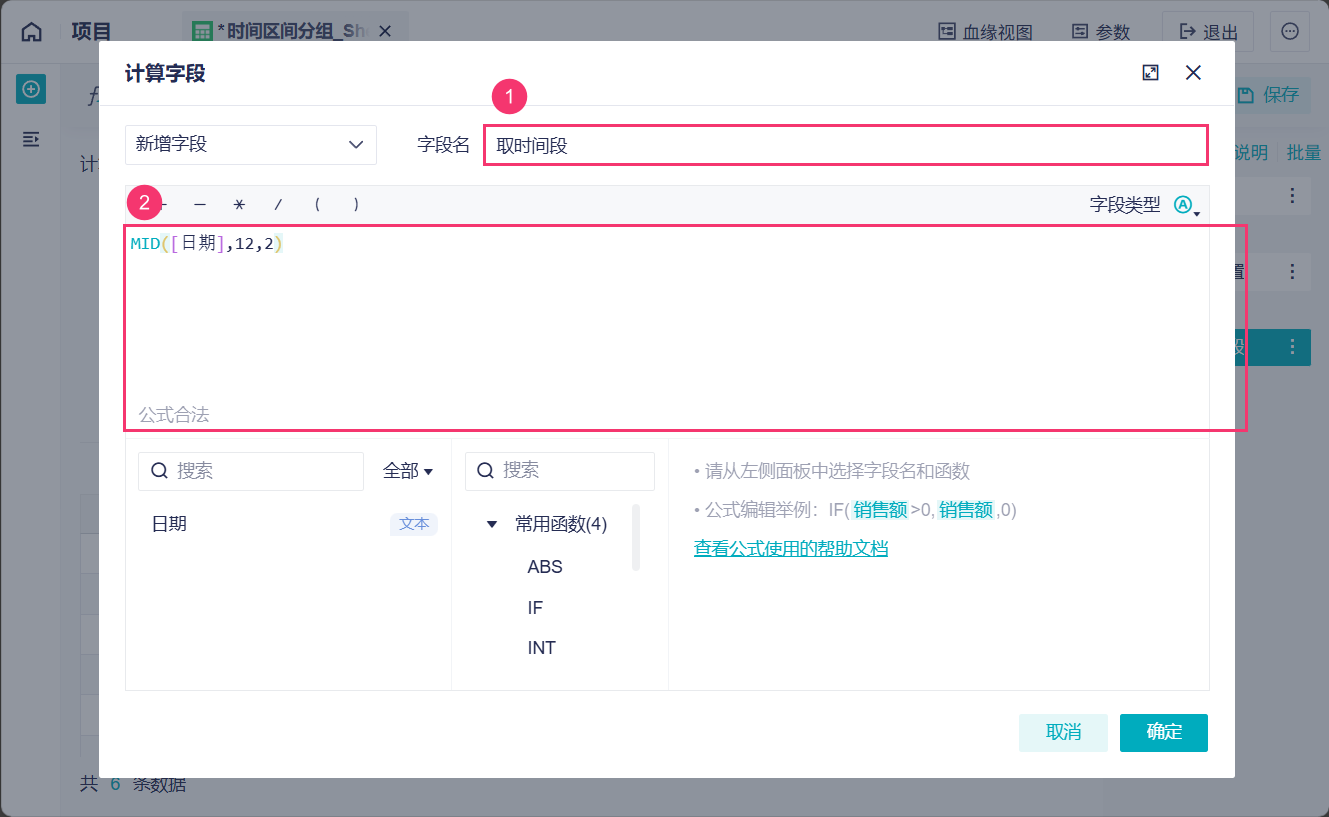Open the 血缘视图 lineage view
The image size is (1329, 817).
(x=985, y=32)
